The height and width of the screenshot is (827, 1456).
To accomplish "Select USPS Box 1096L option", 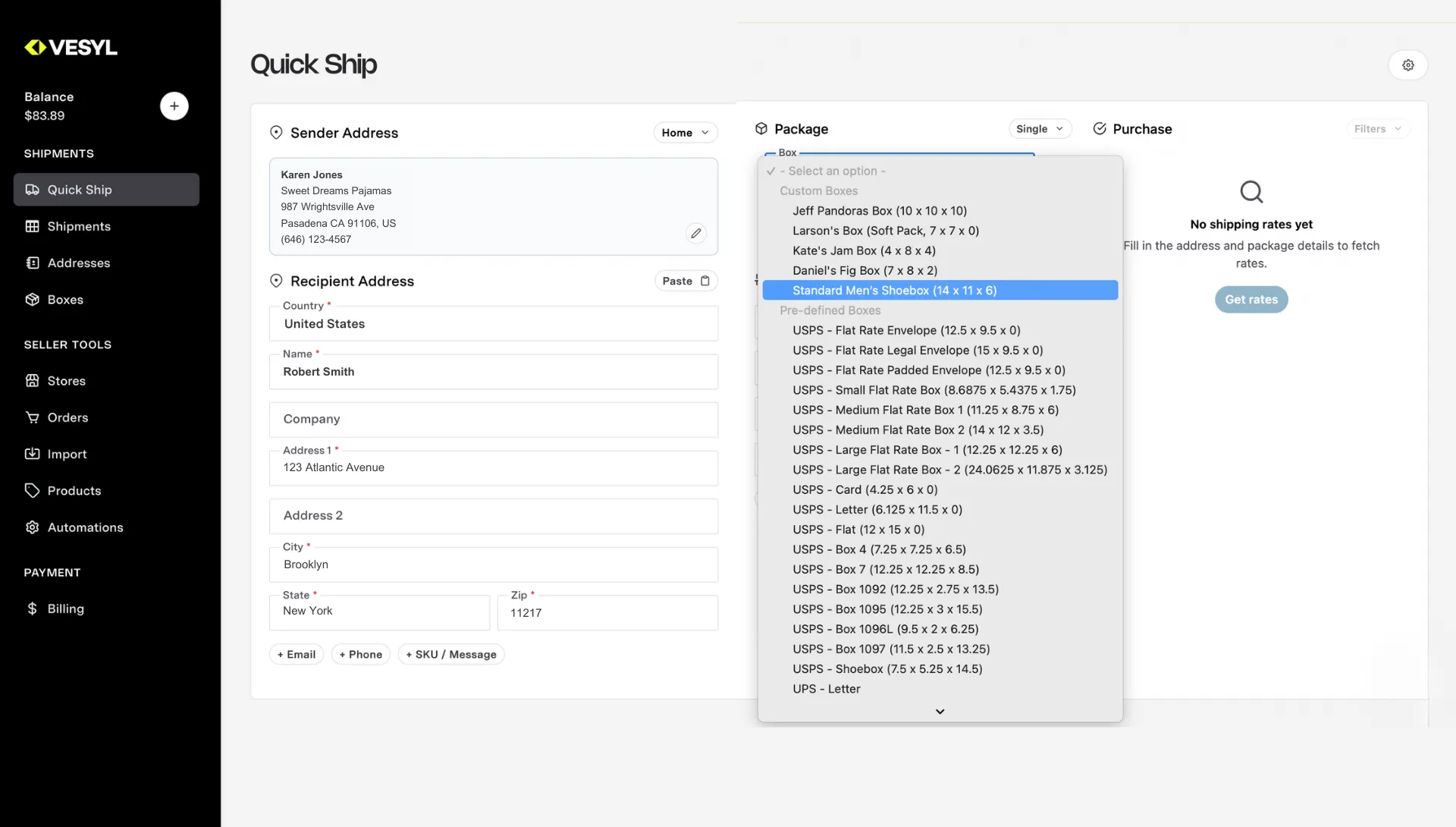I will 940,629.
